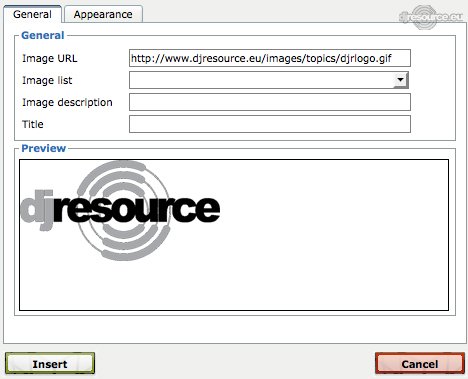Image resolution: width=468 pixels, height=379 pixels.
Task: Click the Preview section heading
Action: coord(43,148)
